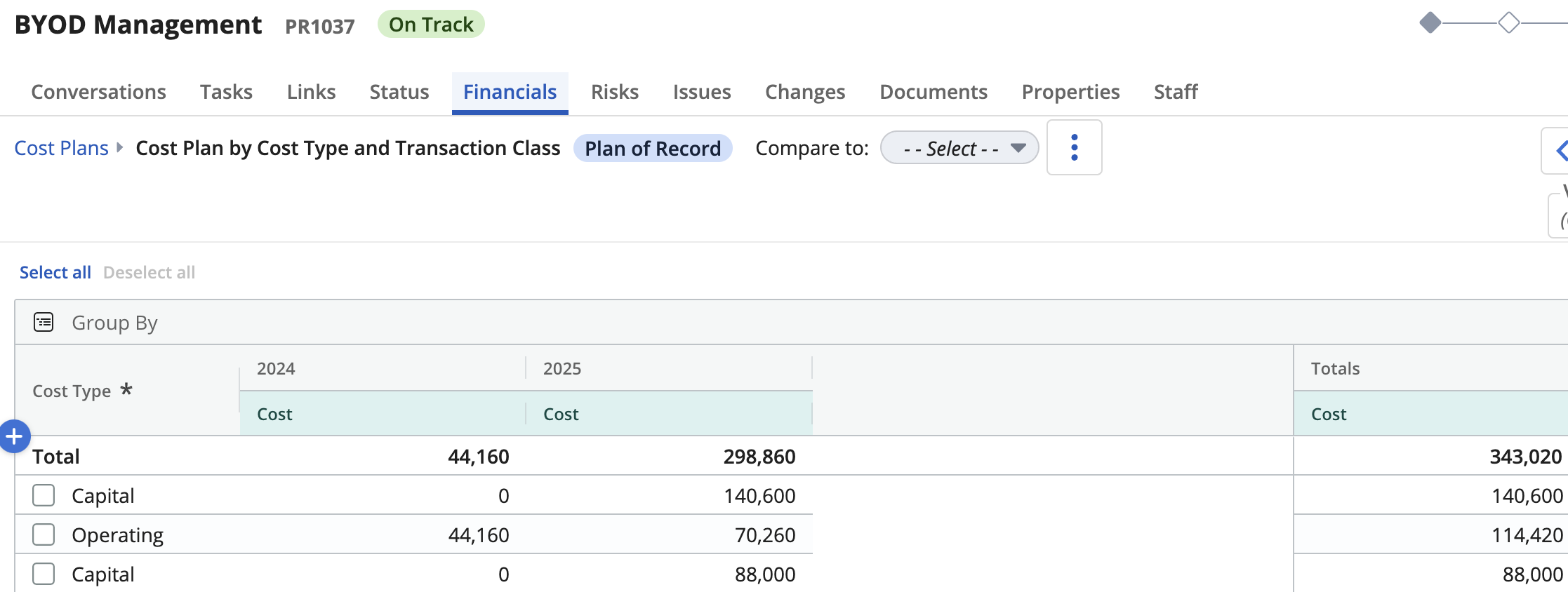This screenshot has height=592, width=1568.
Task: Click the Deselect all link
Action: pos(149,272)
